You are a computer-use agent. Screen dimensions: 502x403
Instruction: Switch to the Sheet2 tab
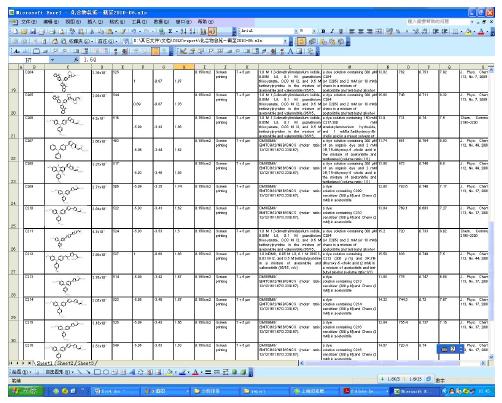[65, 363]
